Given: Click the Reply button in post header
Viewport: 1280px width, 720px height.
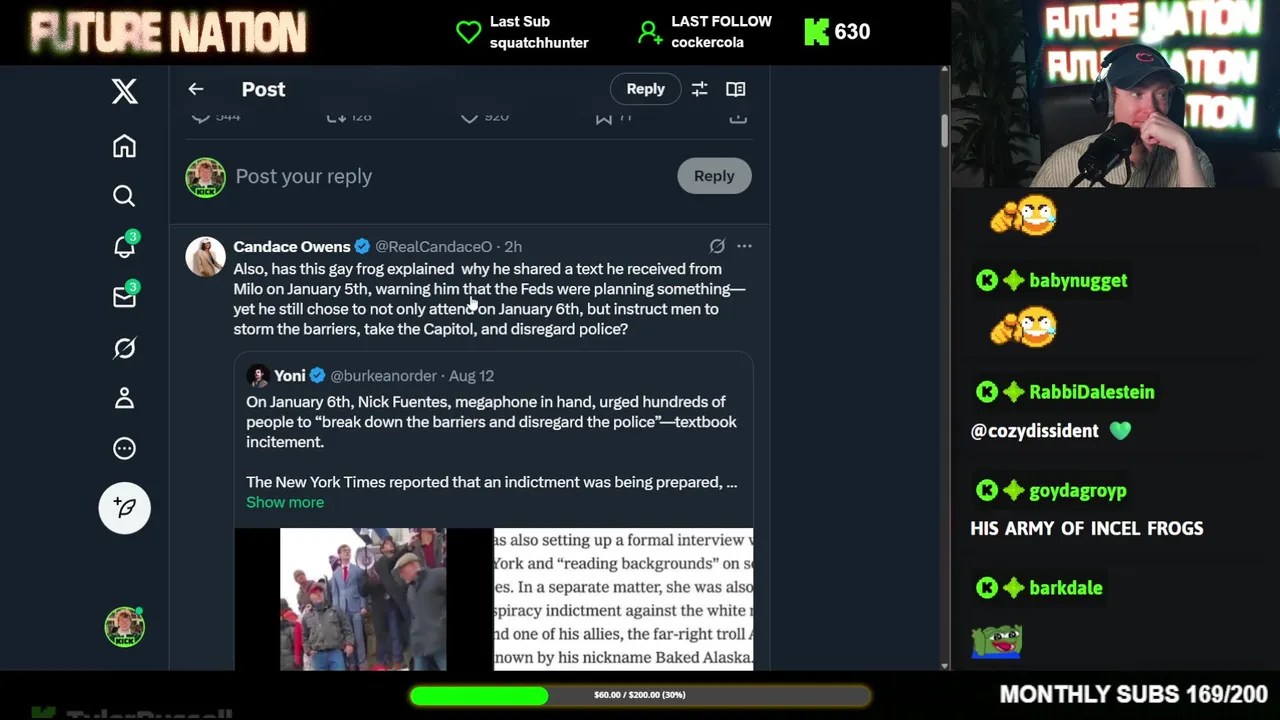Looking at the screenshot, I should pyautogui.click(x=645, y=89).
